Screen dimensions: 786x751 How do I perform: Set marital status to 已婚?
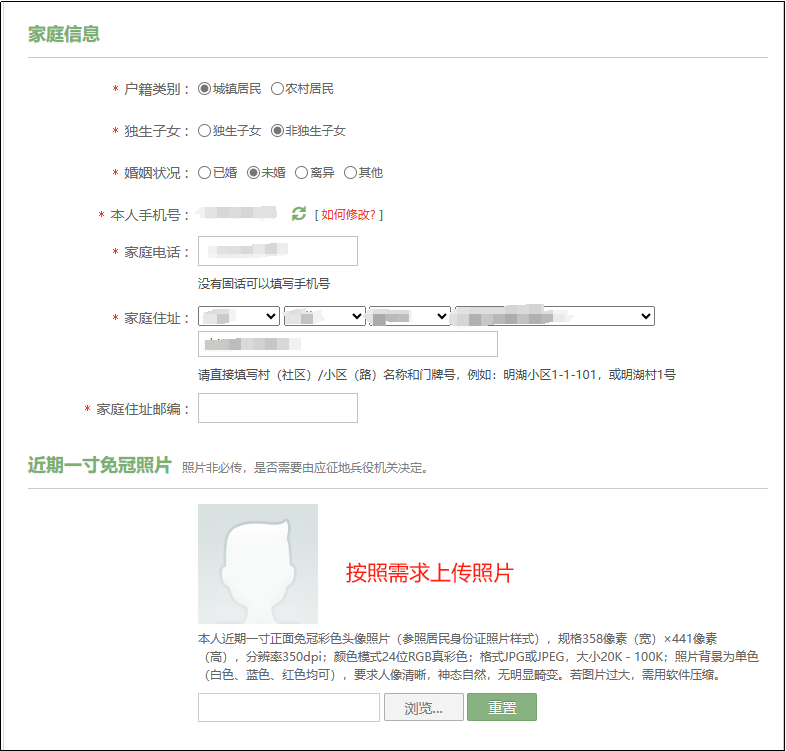[205, 173]
